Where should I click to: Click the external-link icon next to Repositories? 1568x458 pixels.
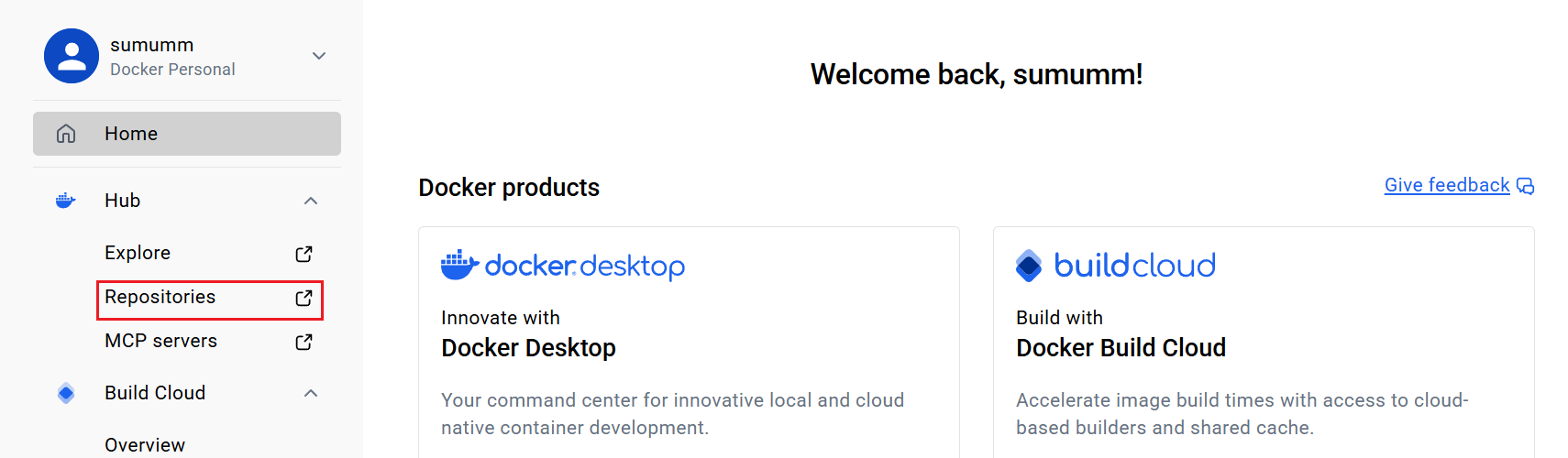click(304, 298)
